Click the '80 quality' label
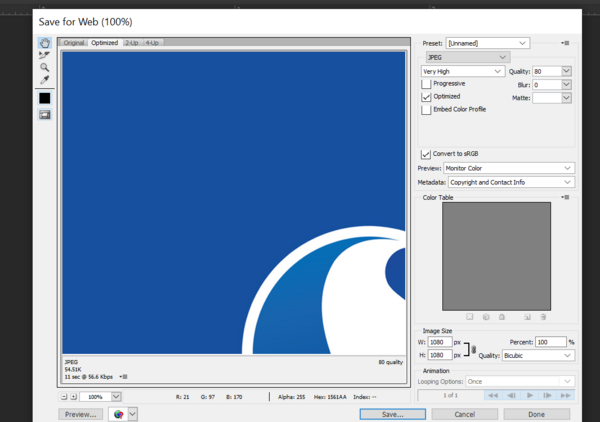This screenshot has height=422, width=600. point(391,362)
